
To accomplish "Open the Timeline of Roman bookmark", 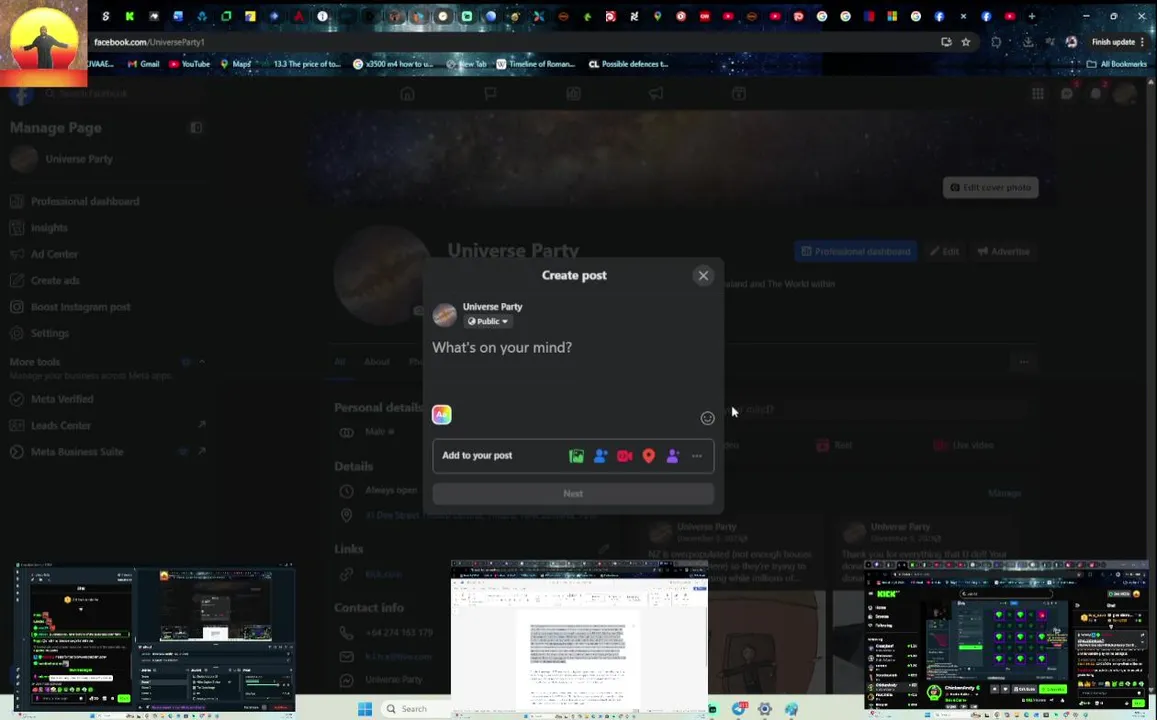I will click(x=535, y=64).
